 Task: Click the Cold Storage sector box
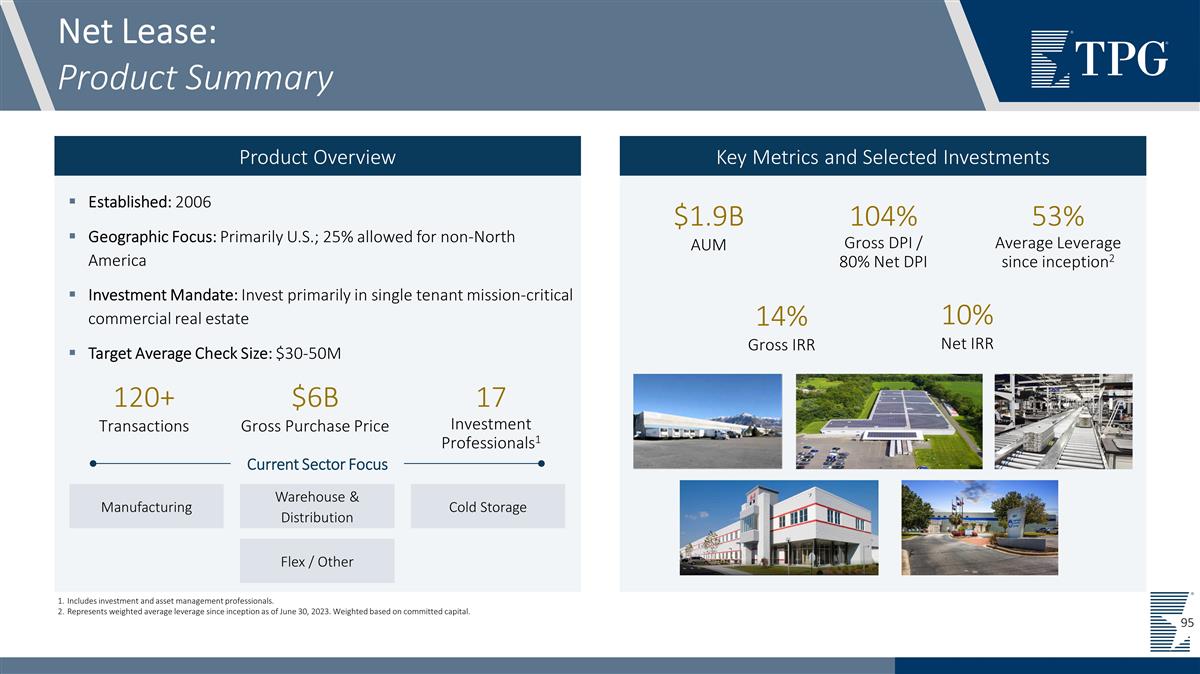tap(488, 507)
